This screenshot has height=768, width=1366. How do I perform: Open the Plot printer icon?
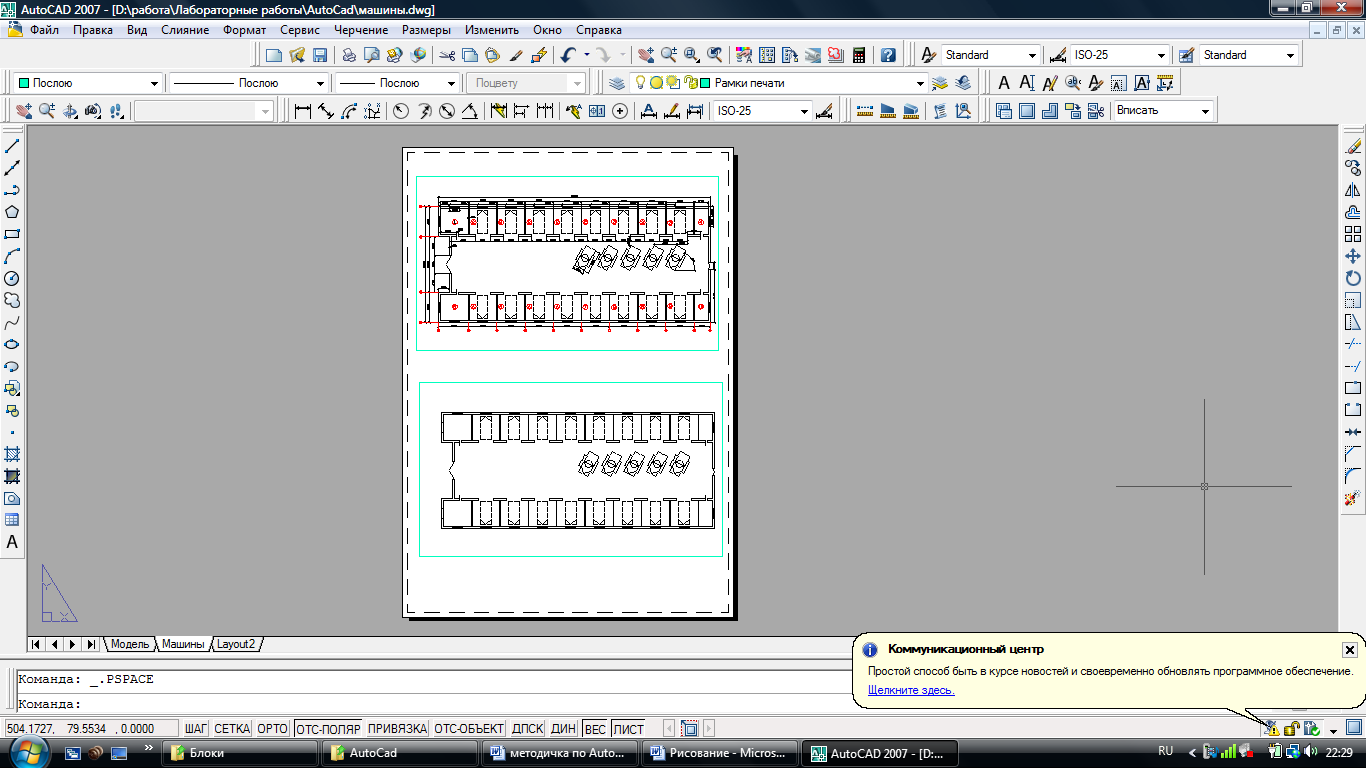point(349,55)
